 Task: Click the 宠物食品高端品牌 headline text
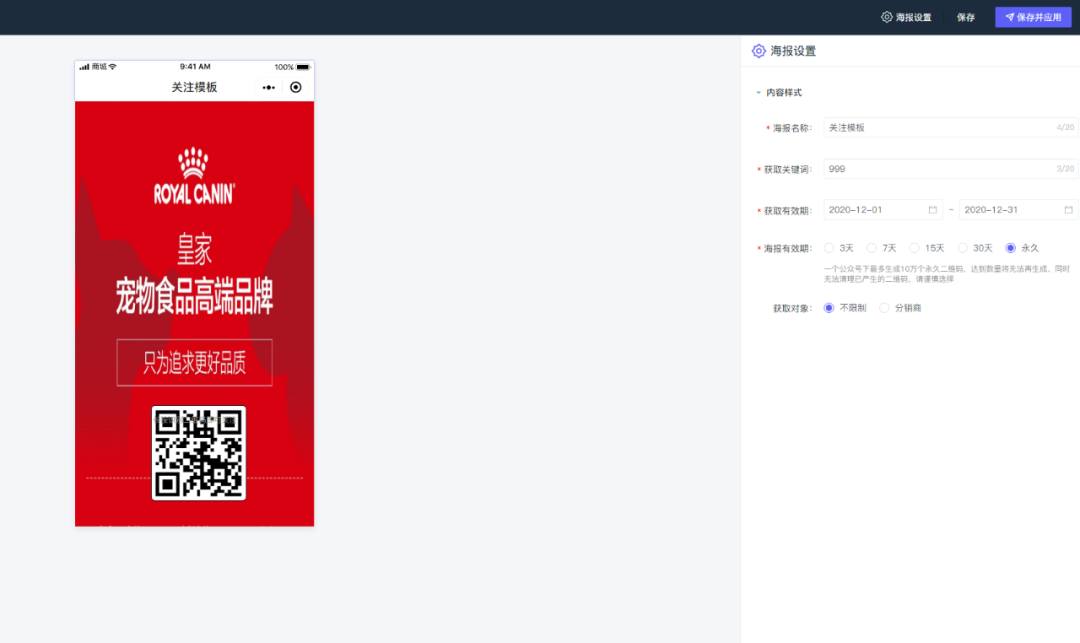coord(194,297)
